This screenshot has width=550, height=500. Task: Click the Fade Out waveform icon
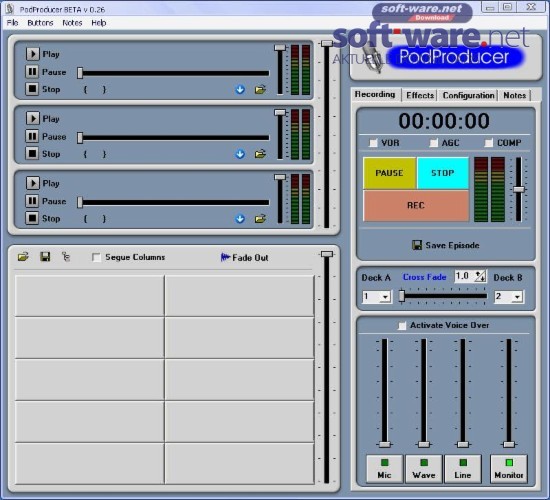[x=225, y=257]
